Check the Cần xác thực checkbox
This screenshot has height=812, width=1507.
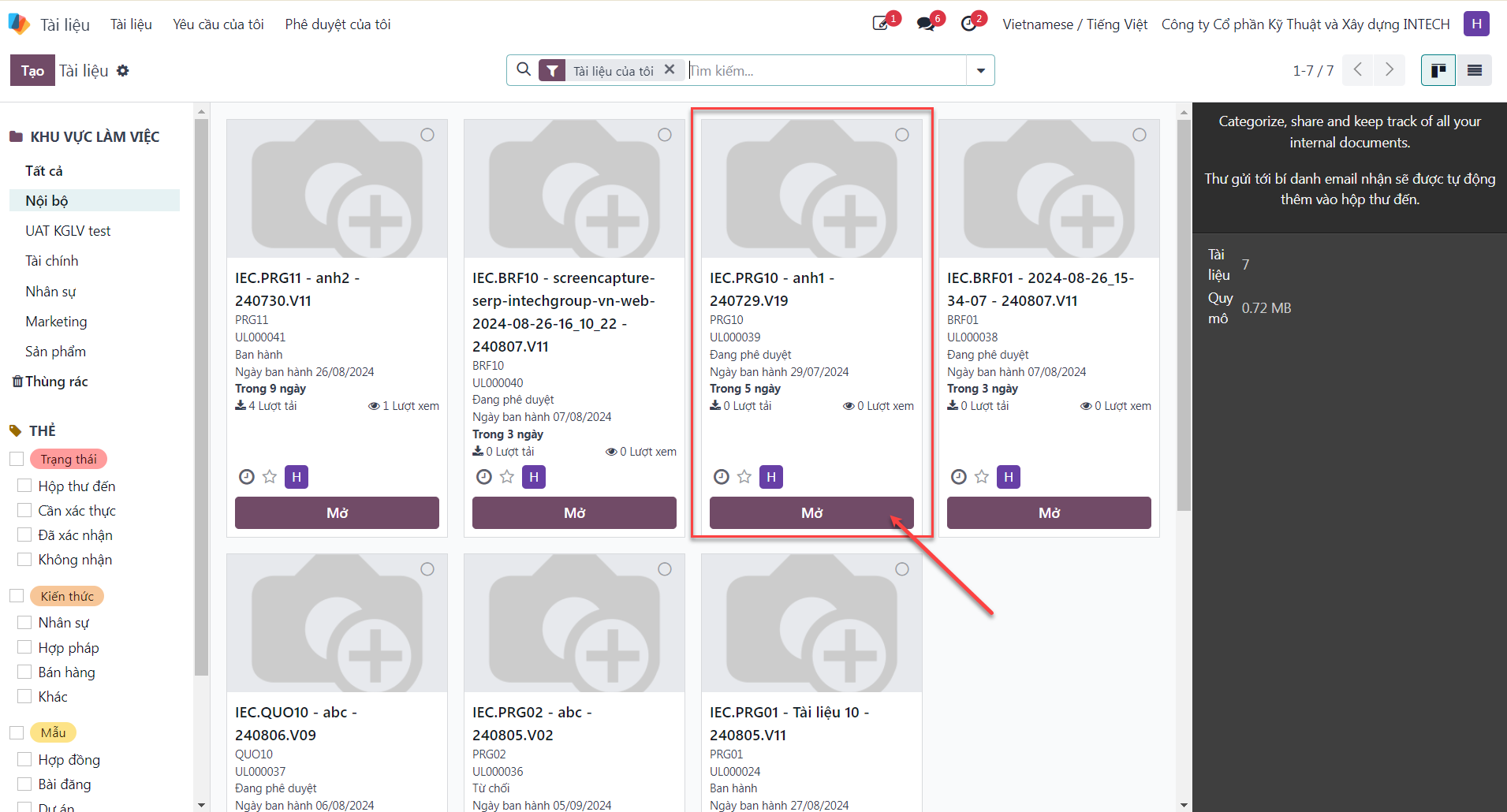[24, 510]
